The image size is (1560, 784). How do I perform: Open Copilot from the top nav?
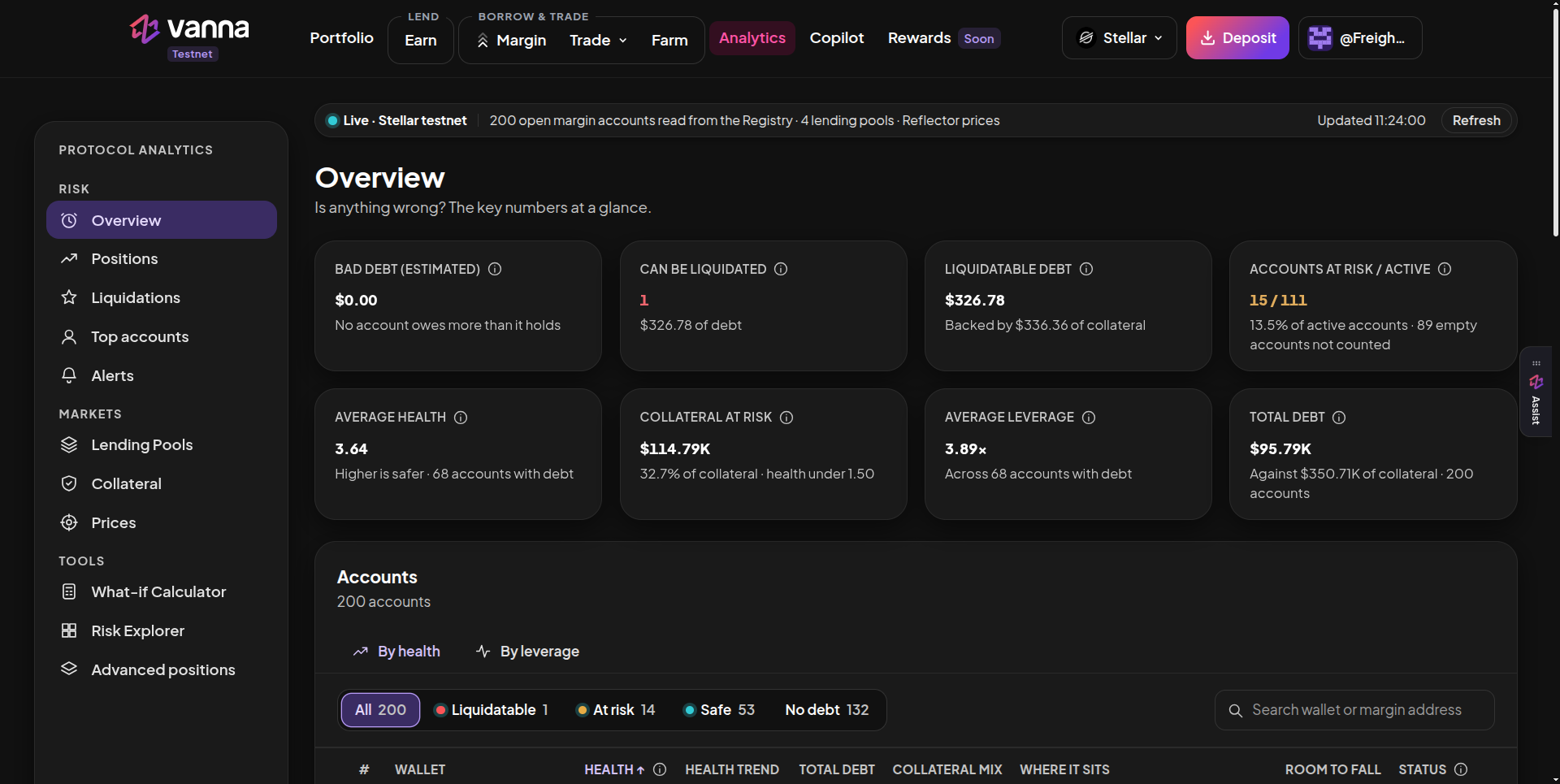point(837,38)
